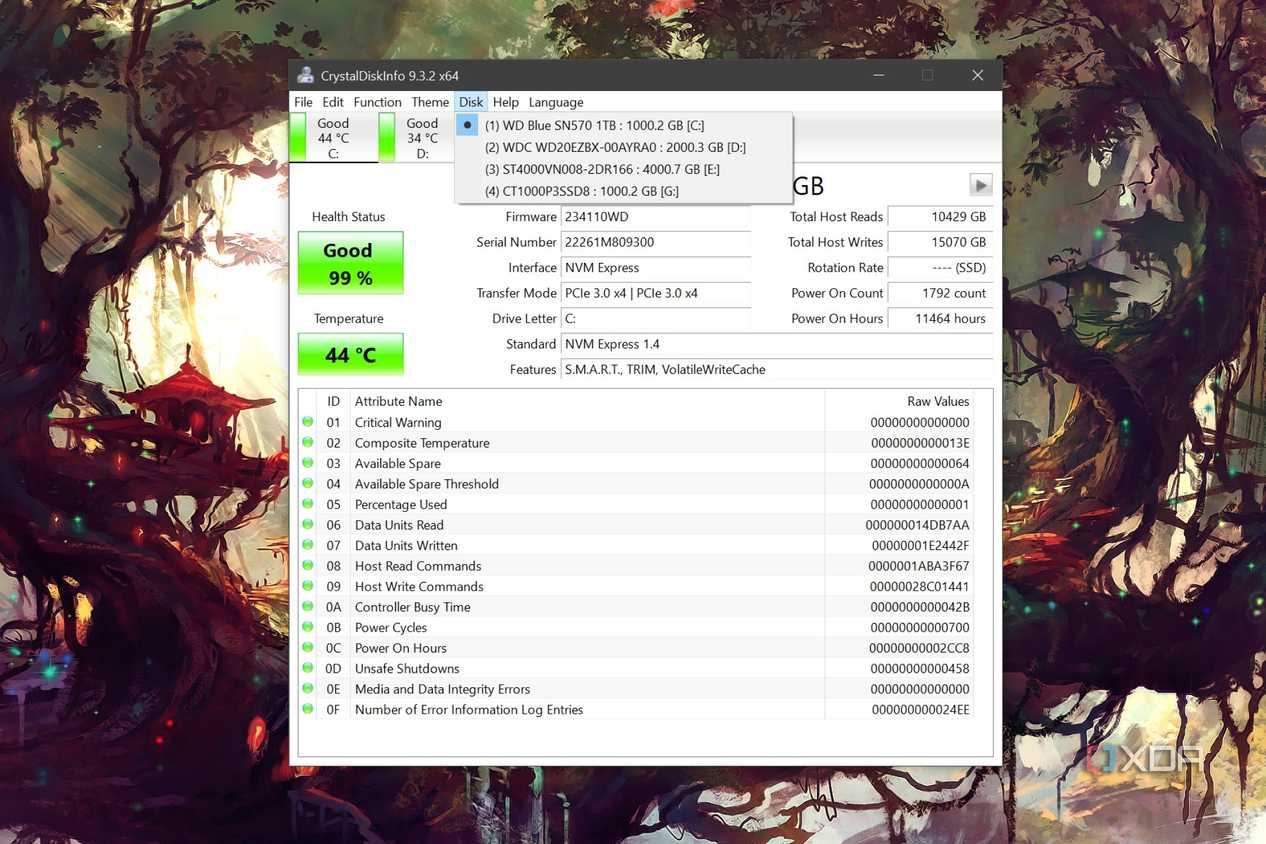Click the status dot for Critical Warning

click(308, 422)
